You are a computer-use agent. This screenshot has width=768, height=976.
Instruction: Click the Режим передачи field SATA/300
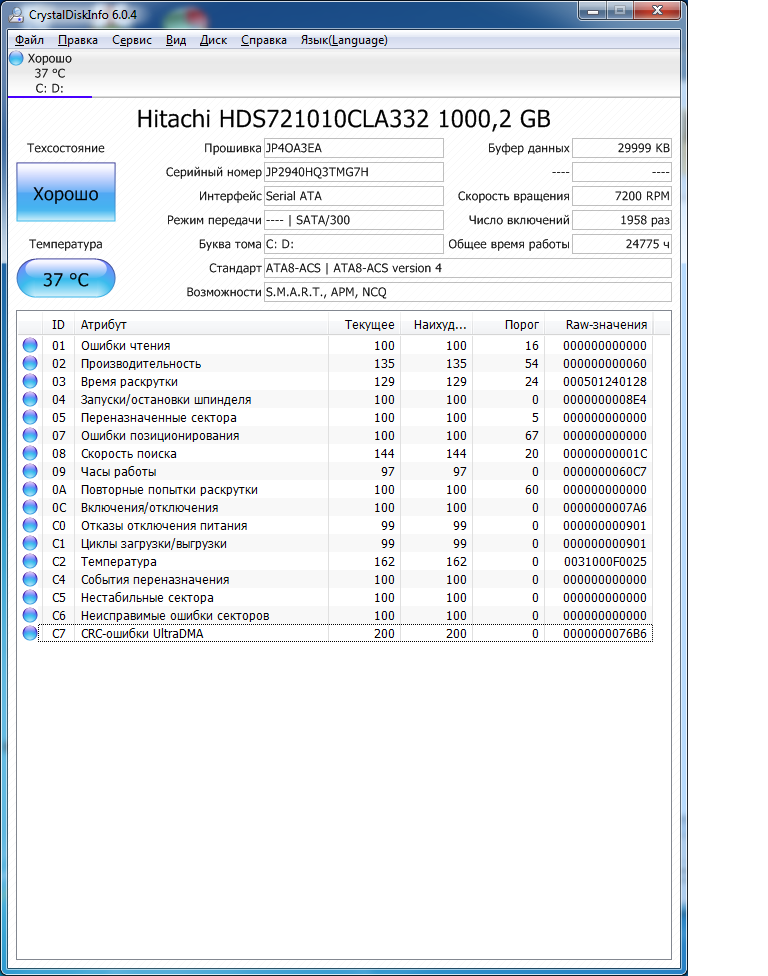click(x=354, y=220)
